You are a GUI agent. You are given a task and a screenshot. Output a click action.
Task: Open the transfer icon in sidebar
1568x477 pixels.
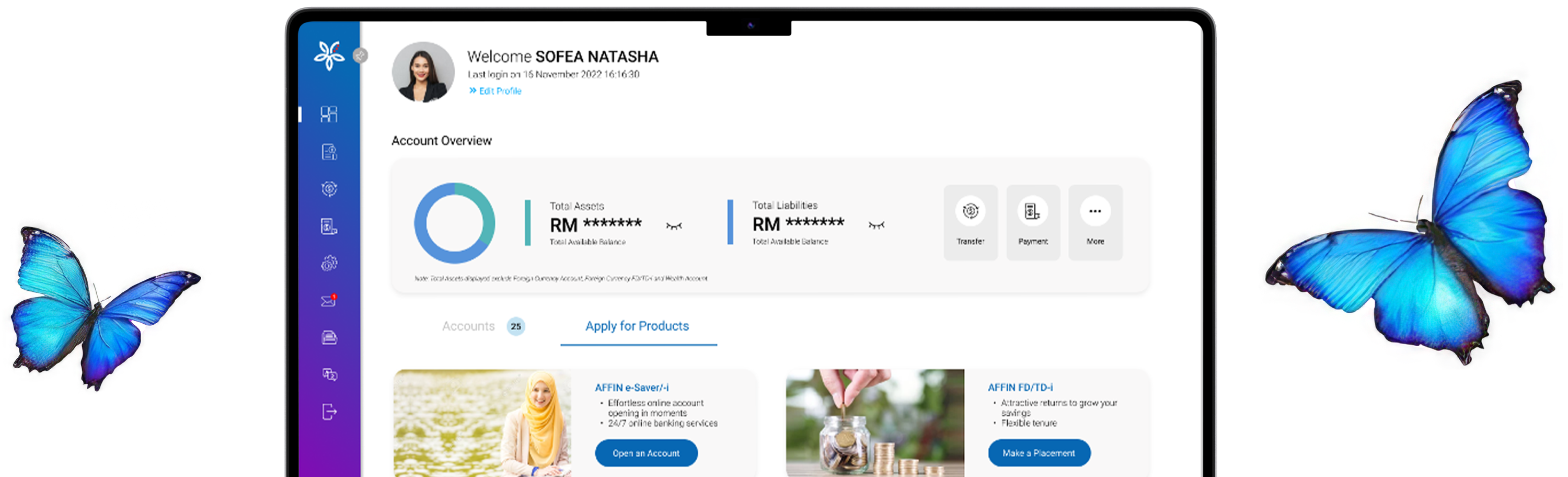[329, 189]
